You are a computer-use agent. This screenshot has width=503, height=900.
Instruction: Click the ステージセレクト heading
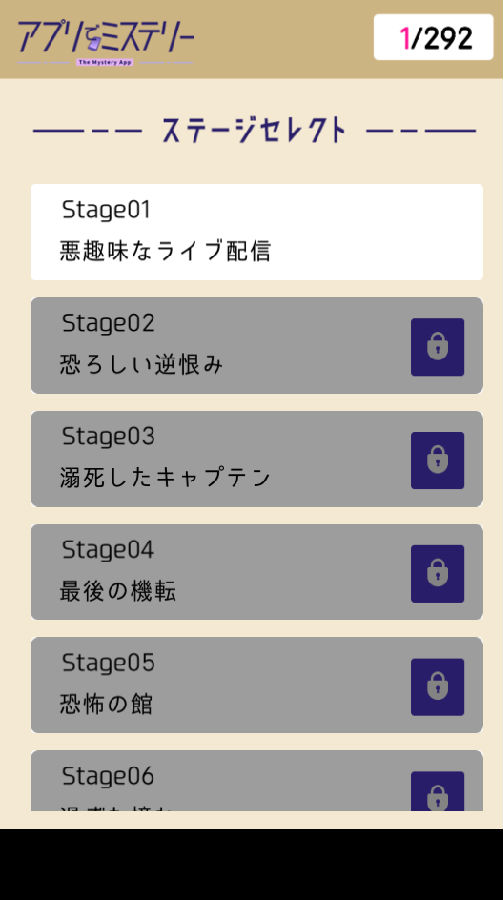254,130
